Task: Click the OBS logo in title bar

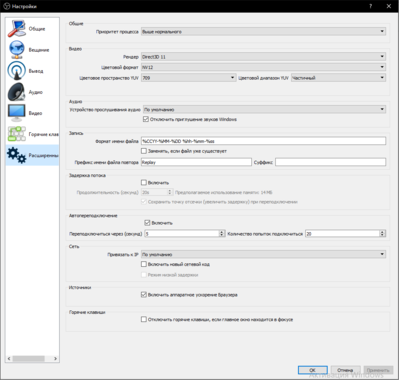Action: coord(7,6)
